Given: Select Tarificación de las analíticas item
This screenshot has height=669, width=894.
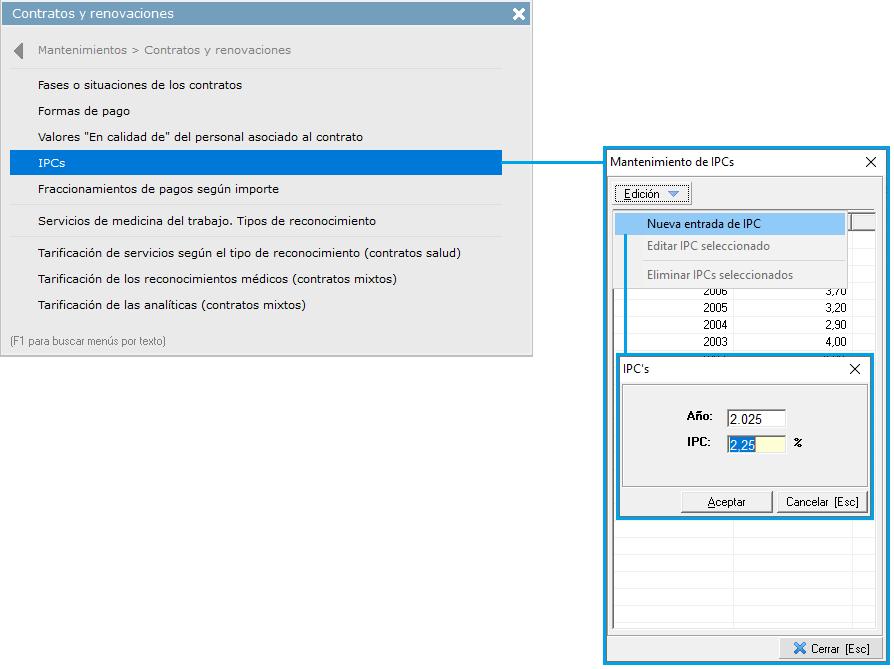Looking at the screenshot, I should (x=171, y=305).
